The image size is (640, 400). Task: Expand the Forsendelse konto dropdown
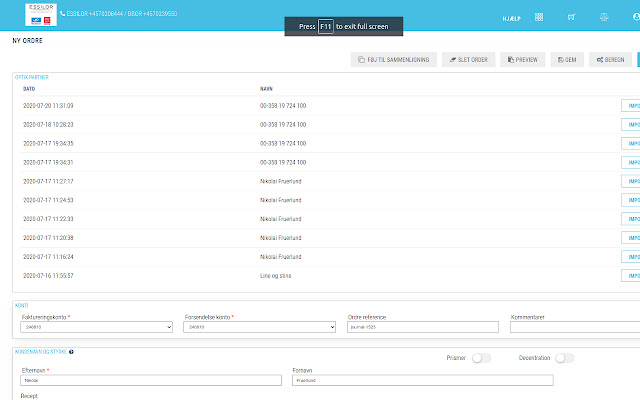point(259,326)
